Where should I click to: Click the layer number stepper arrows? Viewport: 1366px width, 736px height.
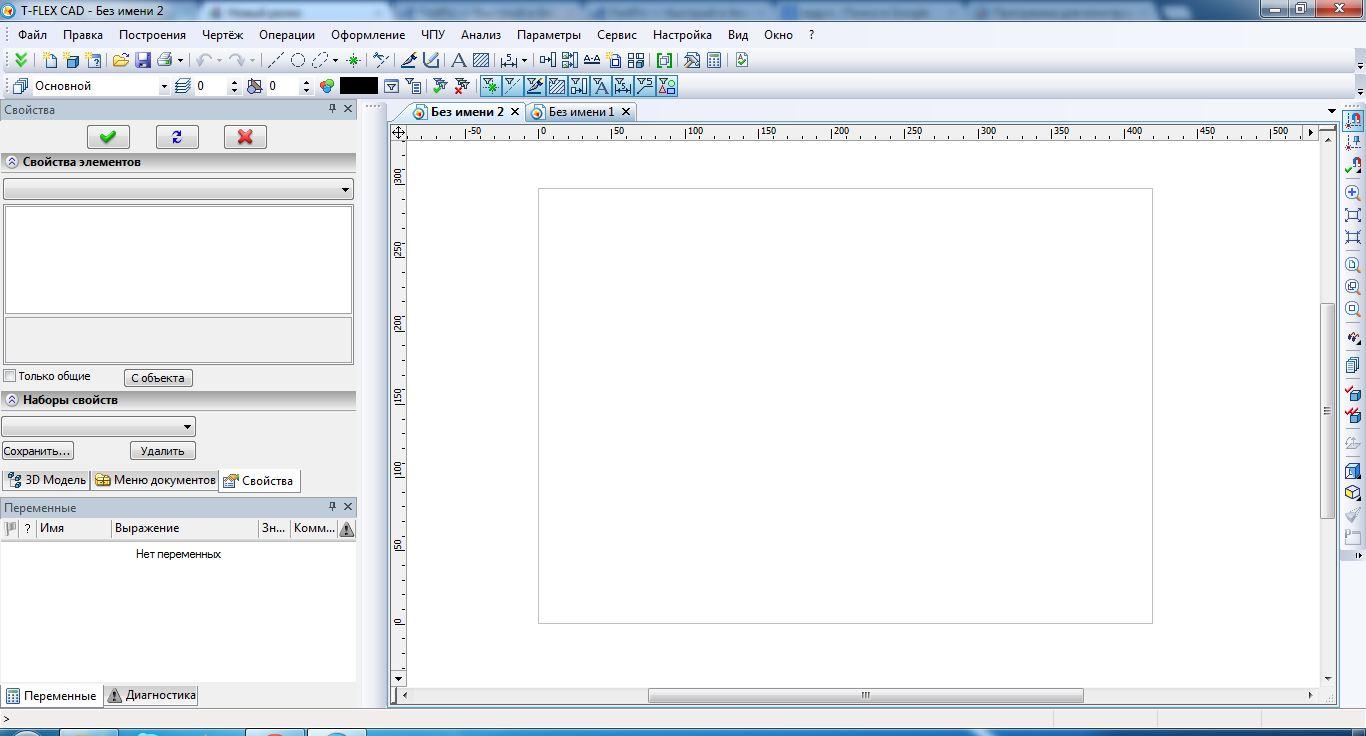234,86
